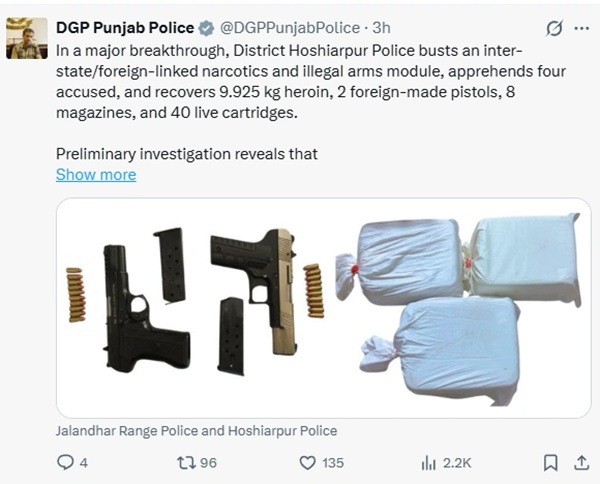Click the reply speech bubble icon

(x=65, y=463)
